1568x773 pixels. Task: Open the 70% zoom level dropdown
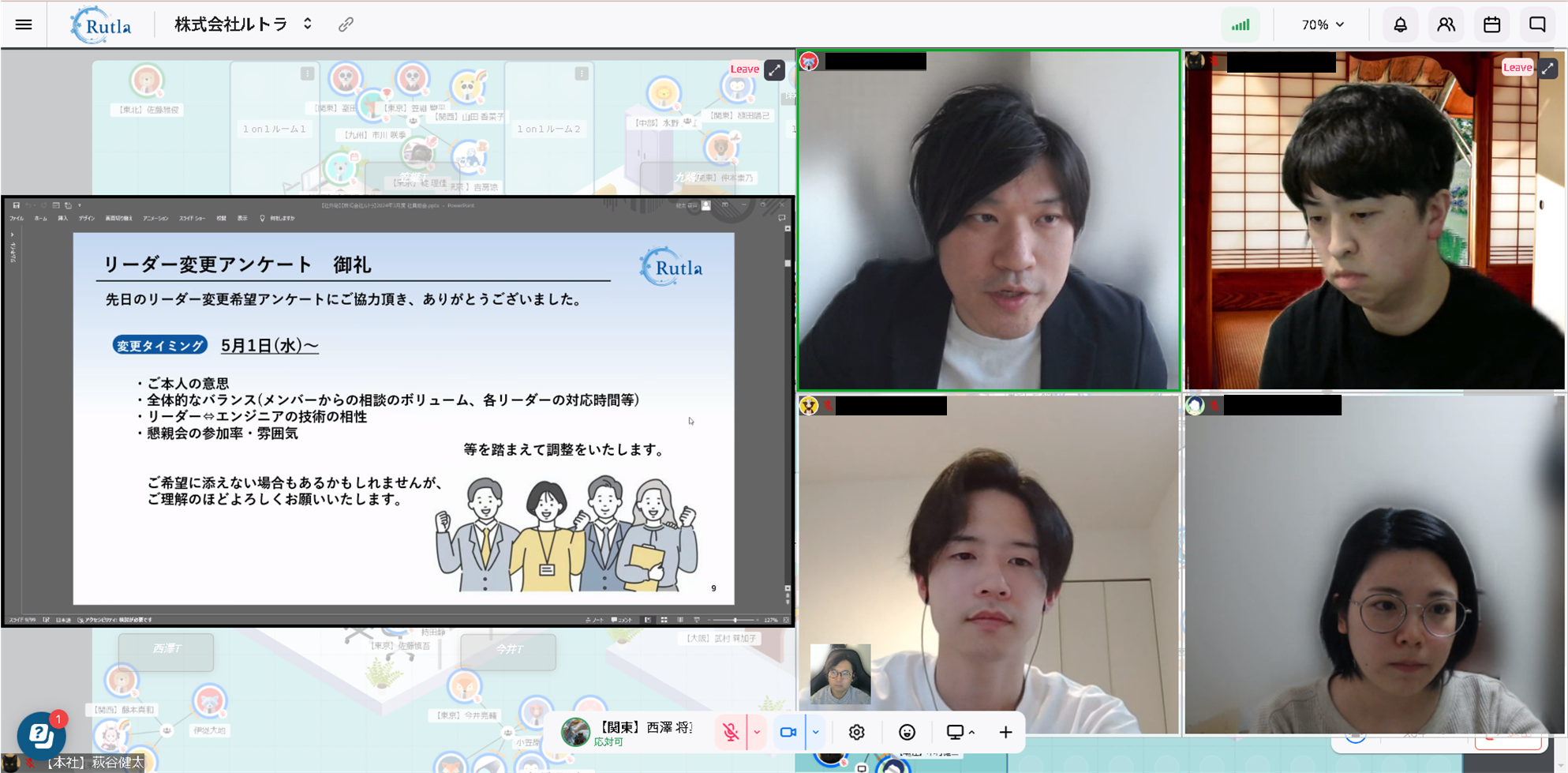click(x=1323, y=24)
